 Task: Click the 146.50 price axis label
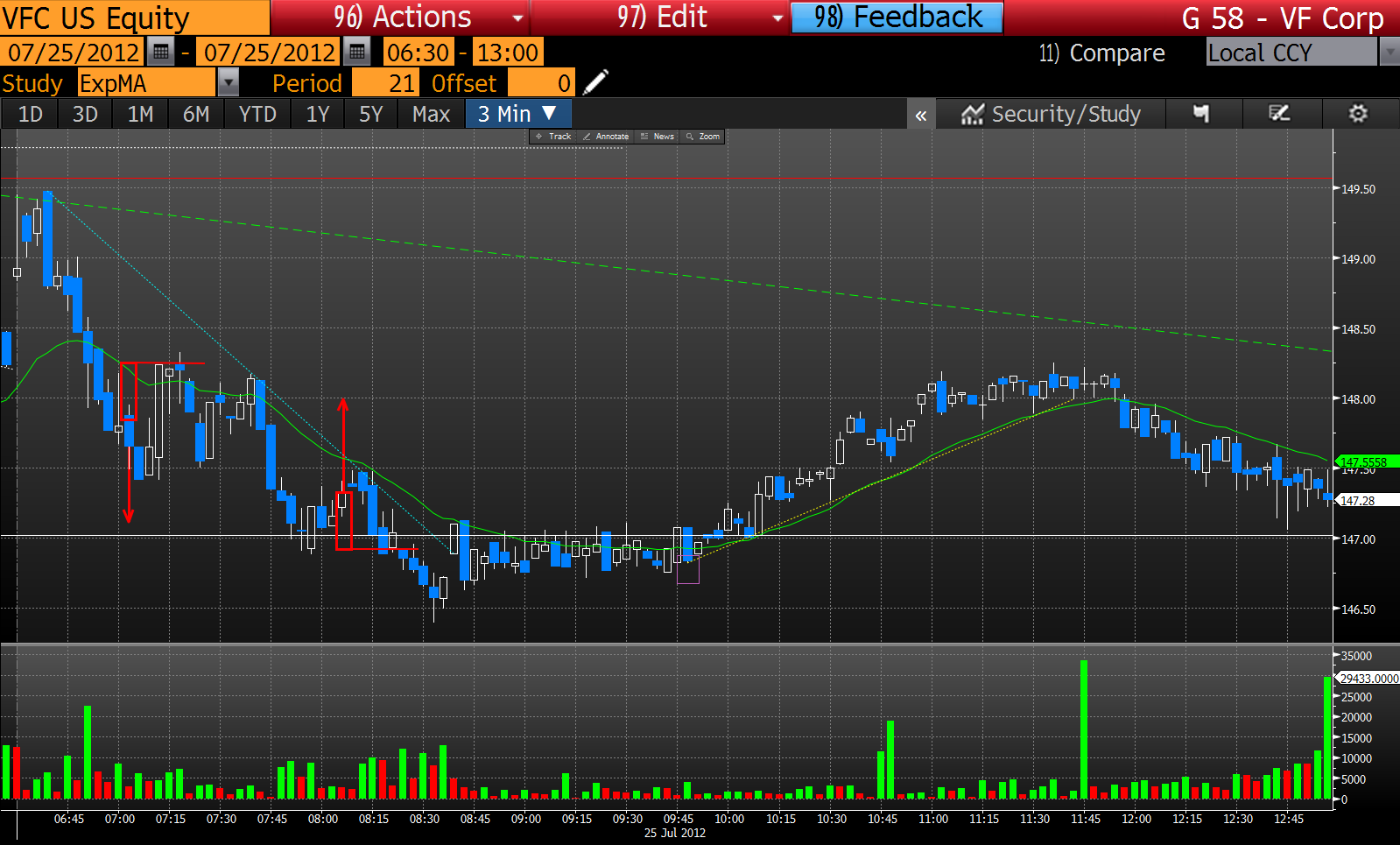(1359, 609)
